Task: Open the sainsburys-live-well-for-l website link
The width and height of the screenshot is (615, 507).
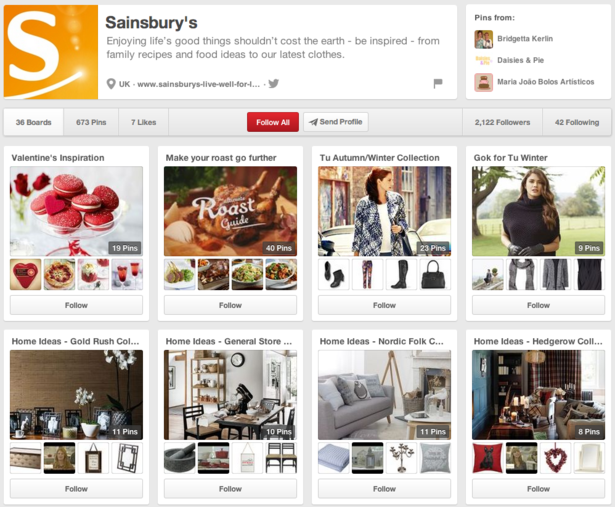Action: click(x=198, y=84)
